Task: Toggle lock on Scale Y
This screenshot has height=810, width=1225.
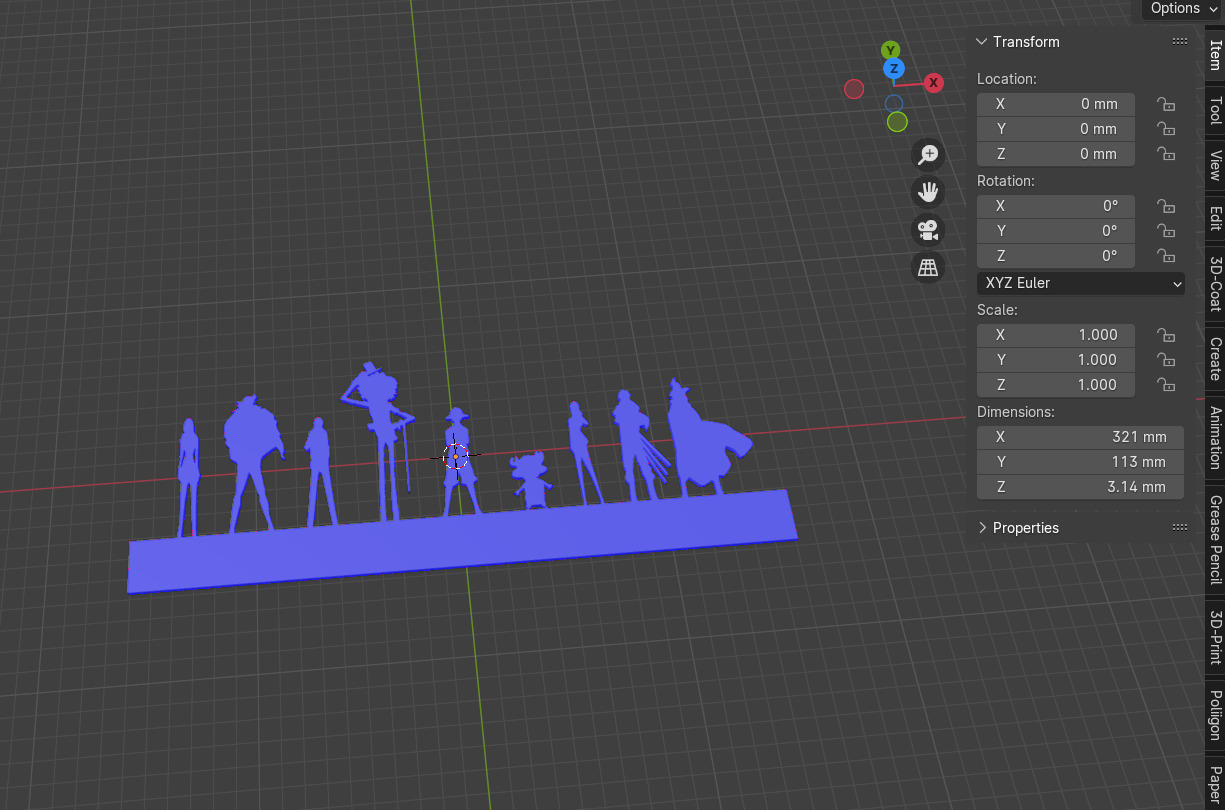Action: pyautogui.click(x=1165, y=360)
